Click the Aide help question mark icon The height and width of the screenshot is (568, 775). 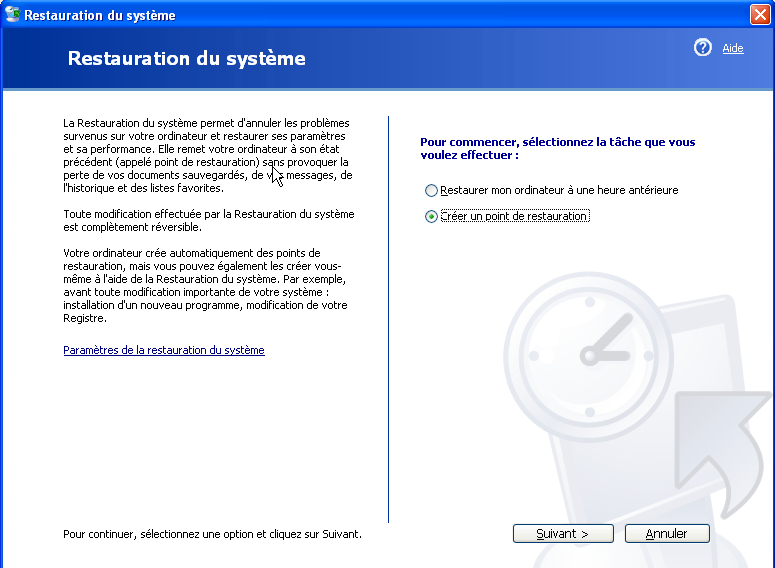point(702,48)
